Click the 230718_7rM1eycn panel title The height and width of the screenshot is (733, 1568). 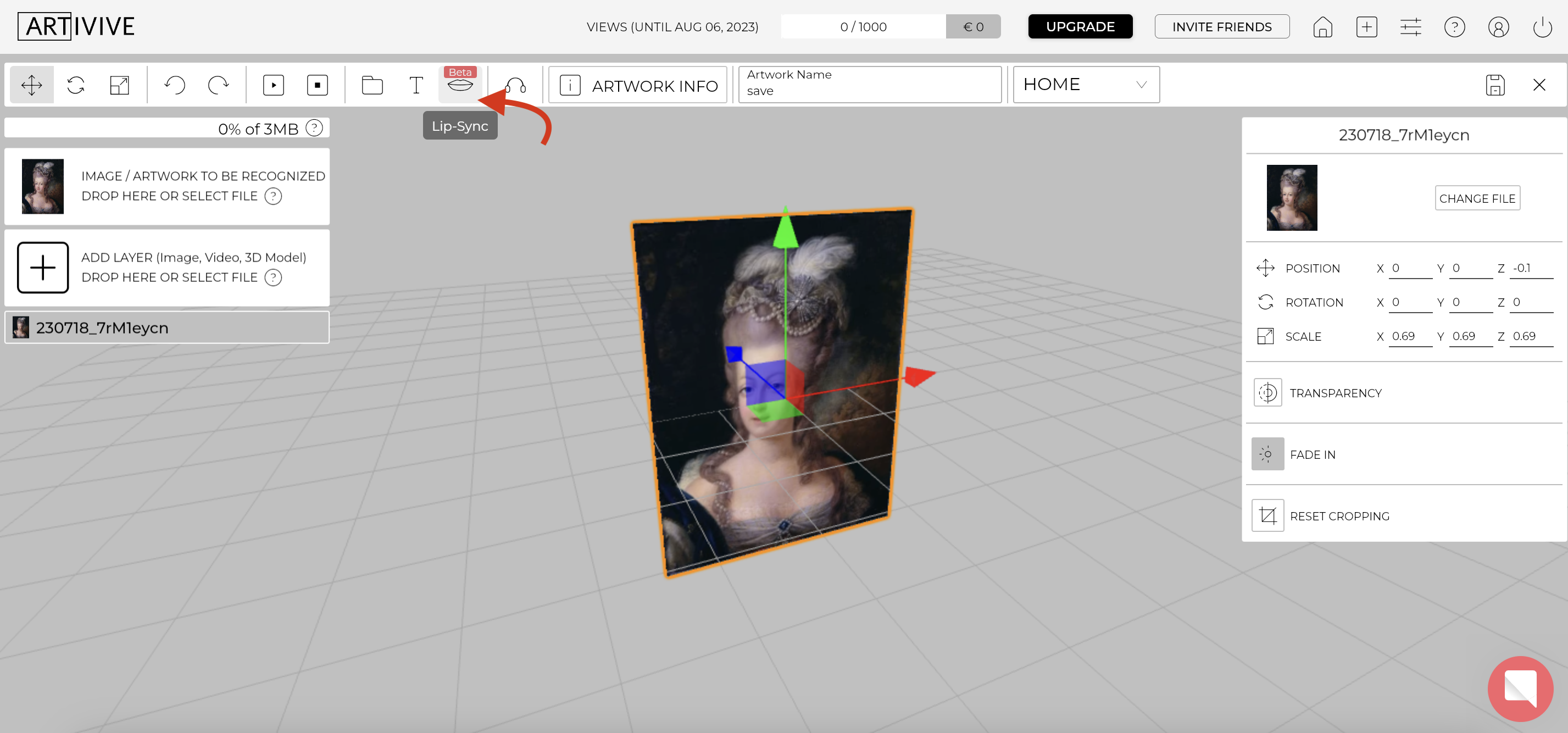(1404, 135)
